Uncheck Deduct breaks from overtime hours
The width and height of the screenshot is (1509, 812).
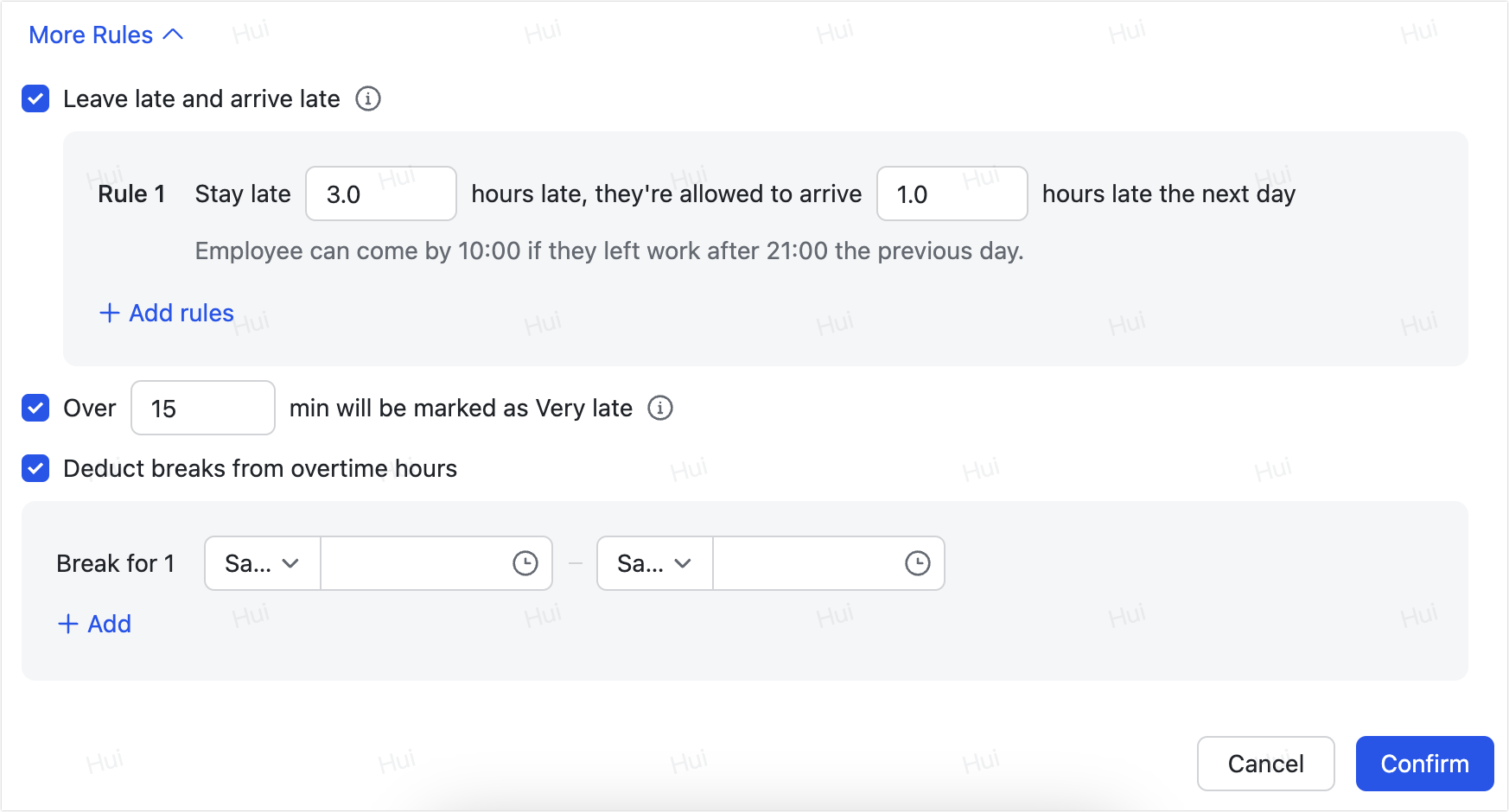pyautogui.click(x=35, y=469)
